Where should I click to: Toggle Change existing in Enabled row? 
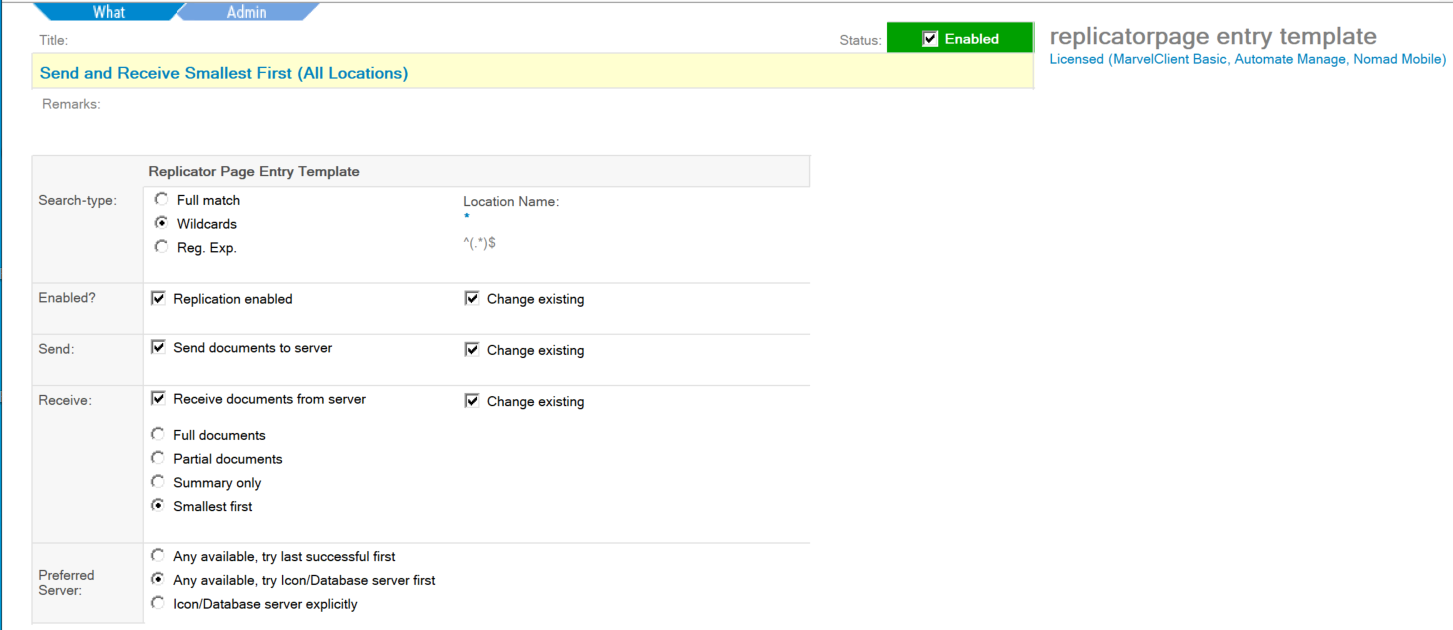click(472, 299)
